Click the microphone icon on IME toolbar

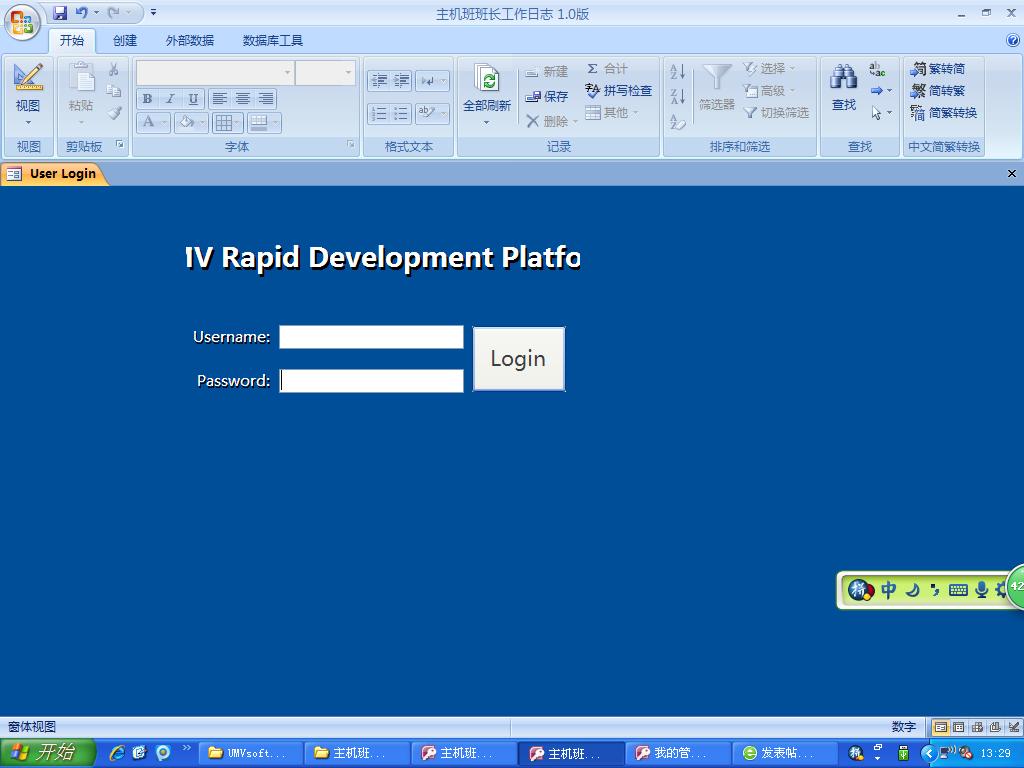[981, 590]
